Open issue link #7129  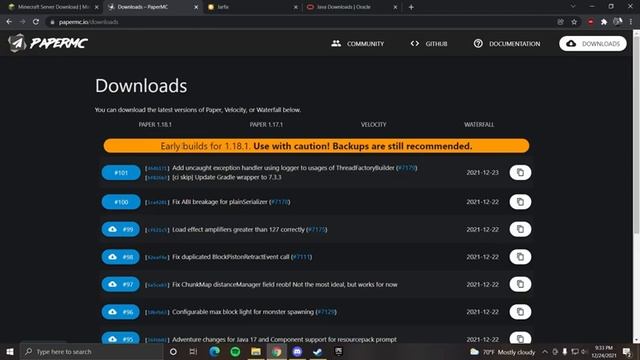click(x=326, y=312)
